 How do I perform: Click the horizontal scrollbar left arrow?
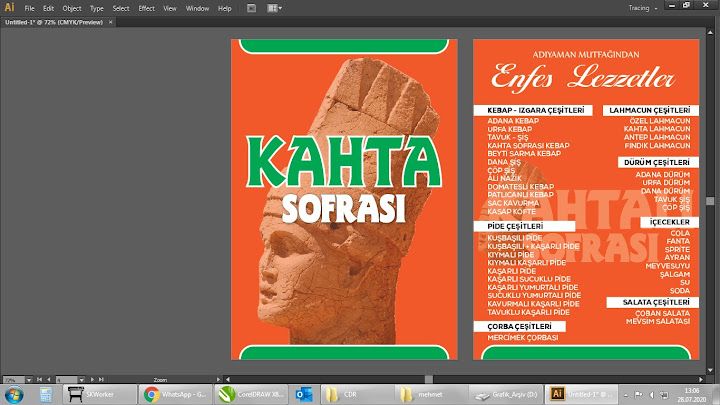228,380
